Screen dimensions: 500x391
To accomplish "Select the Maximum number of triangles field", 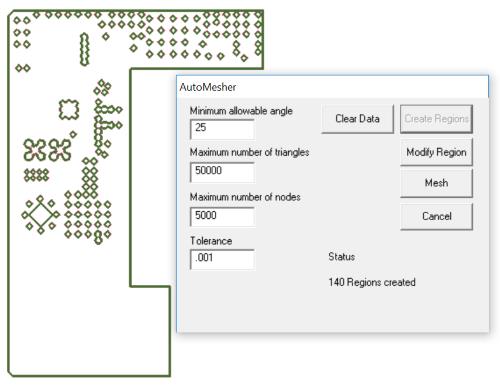I will (x=222, y=172).
